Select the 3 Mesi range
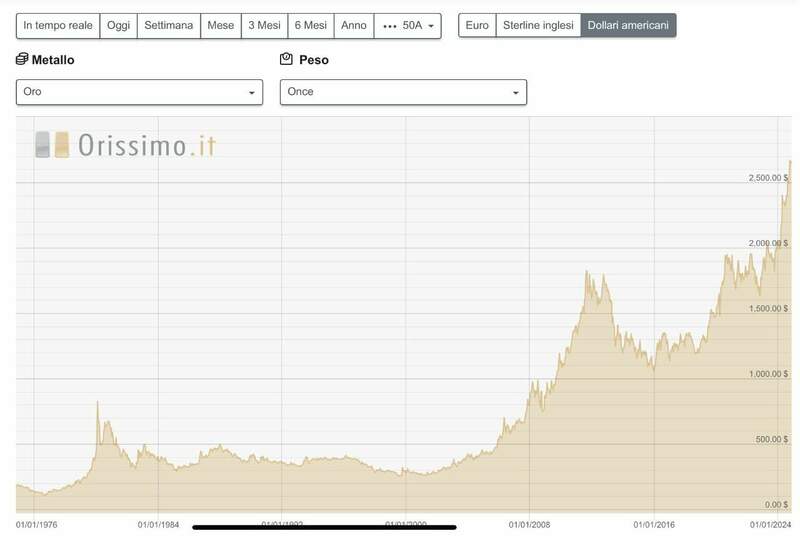Screen dimensions: 800x536 point(264,25)
